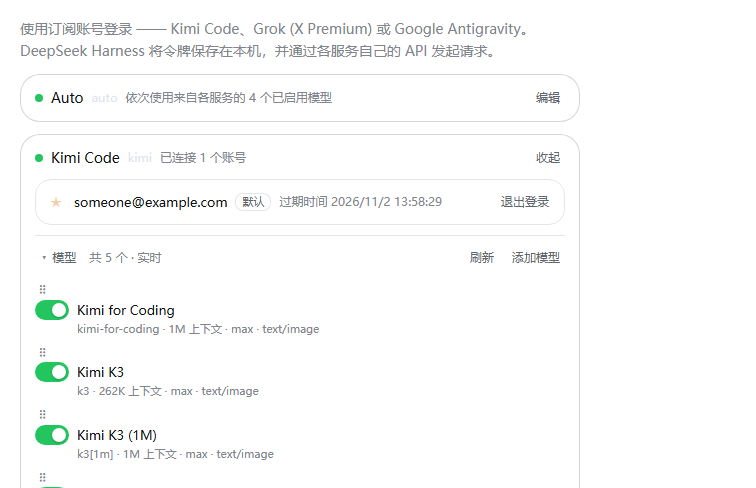Viewport: 756px width, 488px height.
Task: Click 添加模型 to add a model
Action: tap(536, 258)
